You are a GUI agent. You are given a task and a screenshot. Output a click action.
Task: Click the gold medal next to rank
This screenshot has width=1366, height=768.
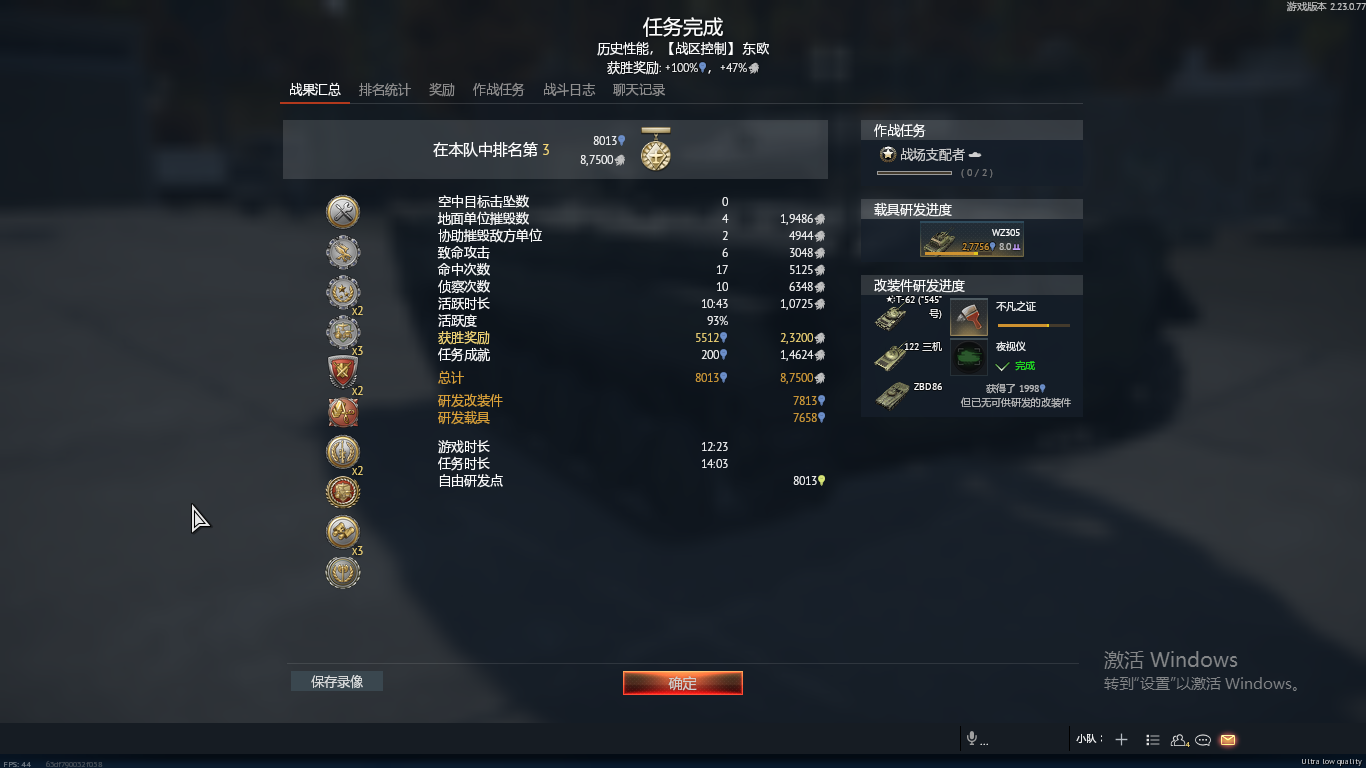point(656,149)
